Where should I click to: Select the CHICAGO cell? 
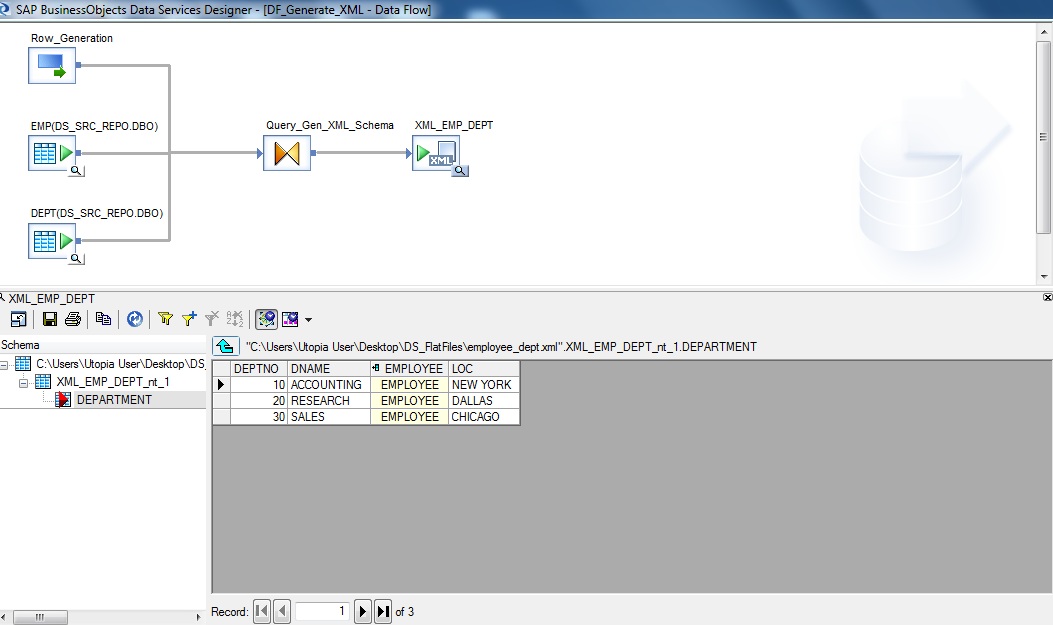pos(484,417)
